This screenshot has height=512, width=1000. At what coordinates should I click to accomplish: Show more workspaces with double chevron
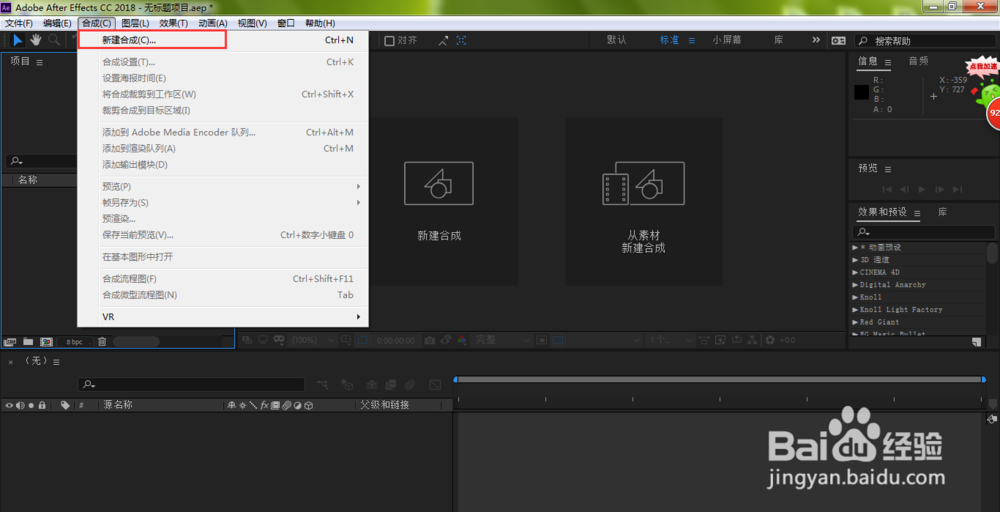click(816, 40)
